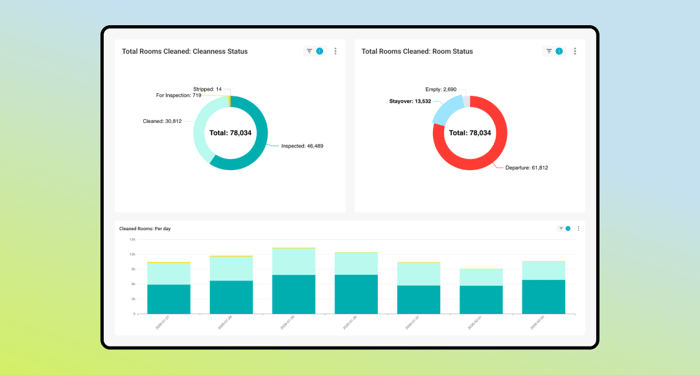The height and width of the screenshot is (375, 700).
Task: Select the light mint bar for 2020-02-02
Action: (x=544, y=271)
